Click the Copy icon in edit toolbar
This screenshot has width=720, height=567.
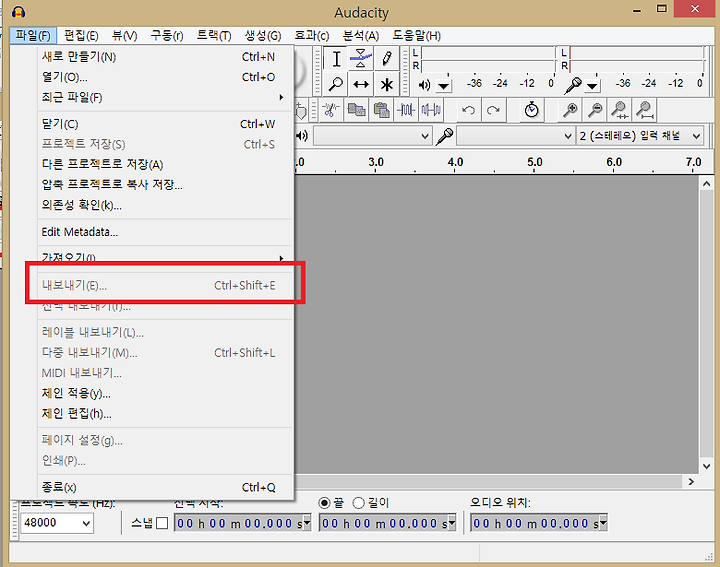(356, 110)
